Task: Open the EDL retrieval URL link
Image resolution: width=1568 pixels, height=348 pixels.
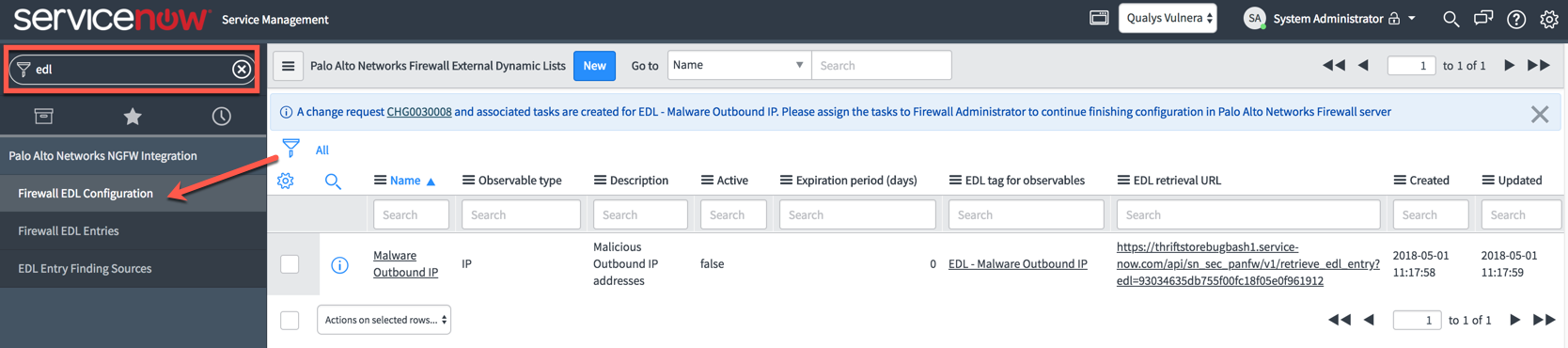Action: (1247, 264)
